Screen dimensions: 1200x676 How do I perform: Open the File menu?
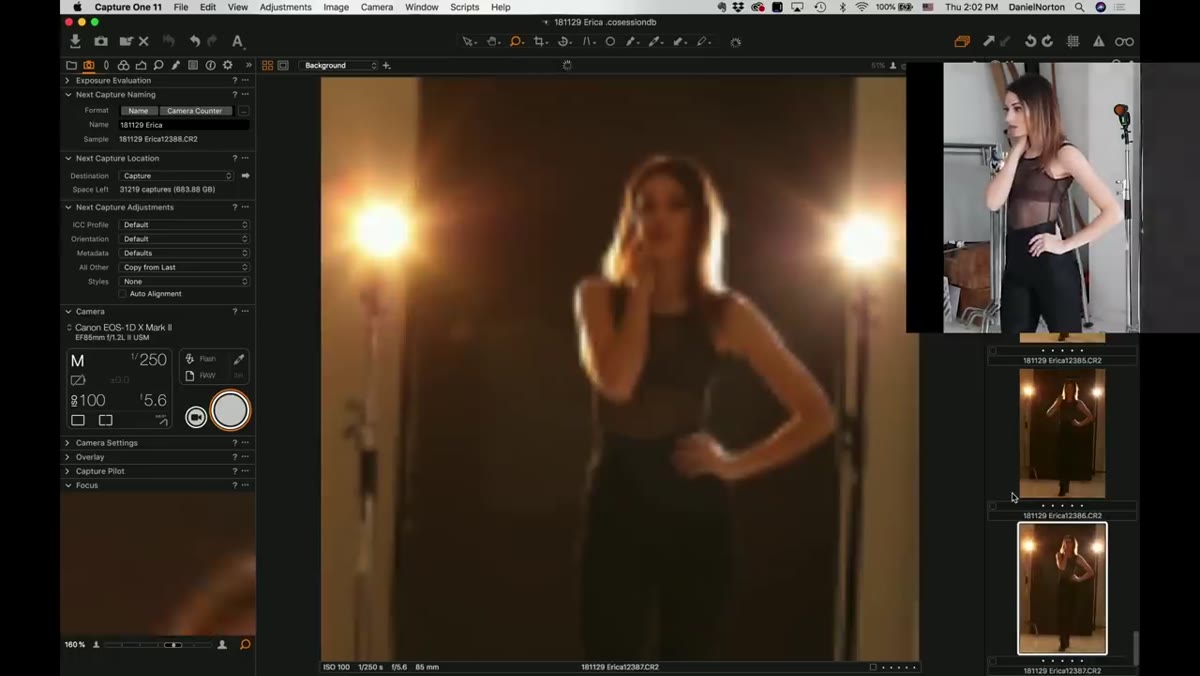point(181,7)
